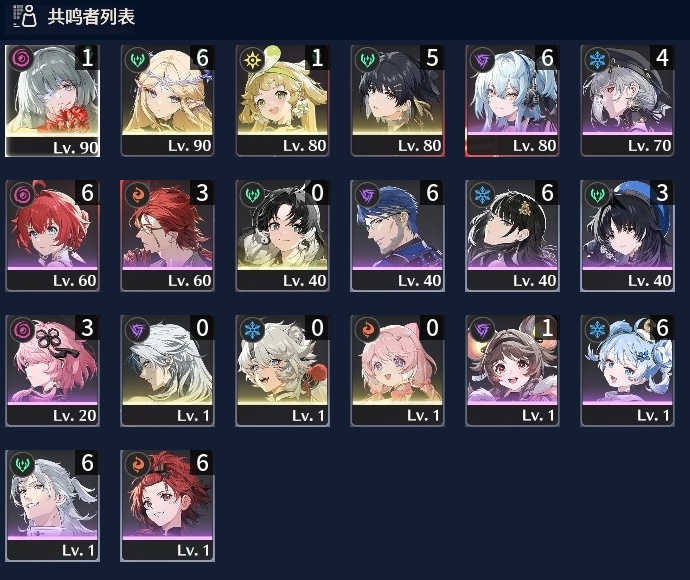This screenshot has width=690, height=580.
Task: Select the red ponytail Lv. 1 resonator
Action: (x=168, y=506)
